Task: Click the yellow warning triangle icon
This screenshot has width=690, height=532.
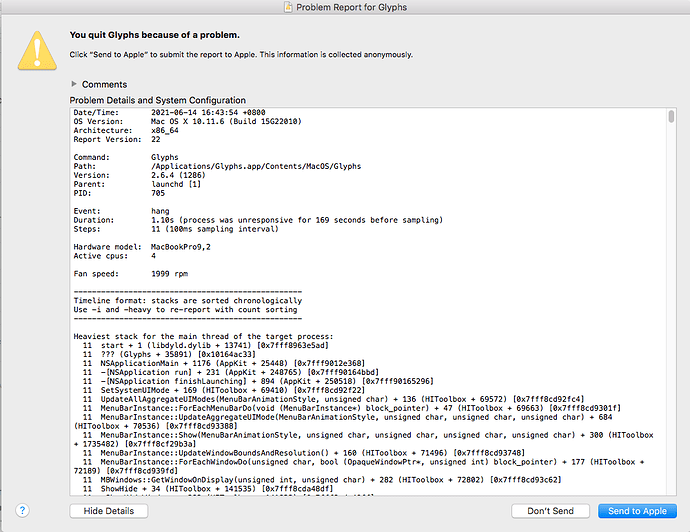Action: [37, 51]
